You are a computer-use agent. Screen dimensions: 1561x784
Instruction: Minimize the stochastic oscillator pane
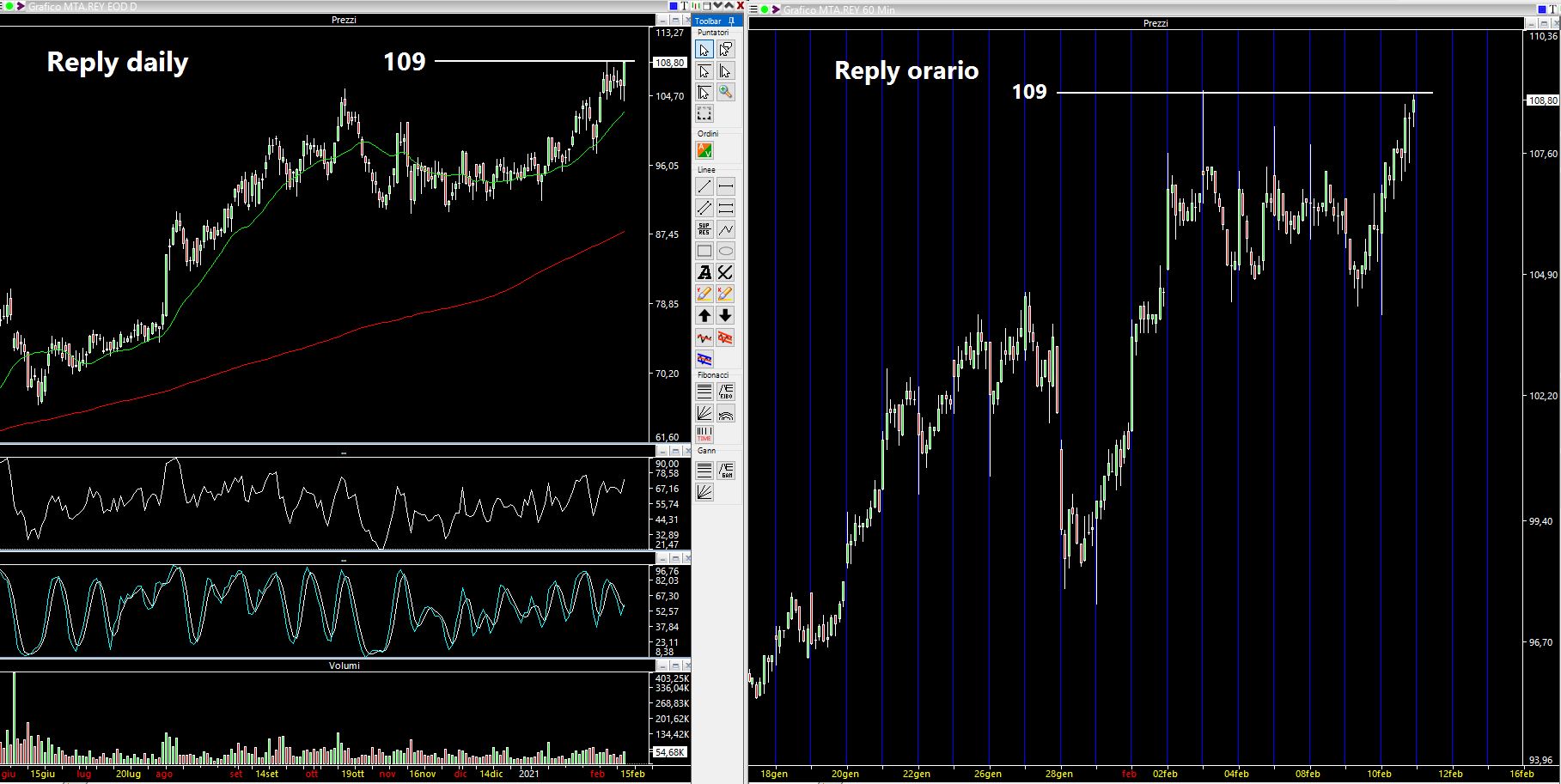pos(663,559)
